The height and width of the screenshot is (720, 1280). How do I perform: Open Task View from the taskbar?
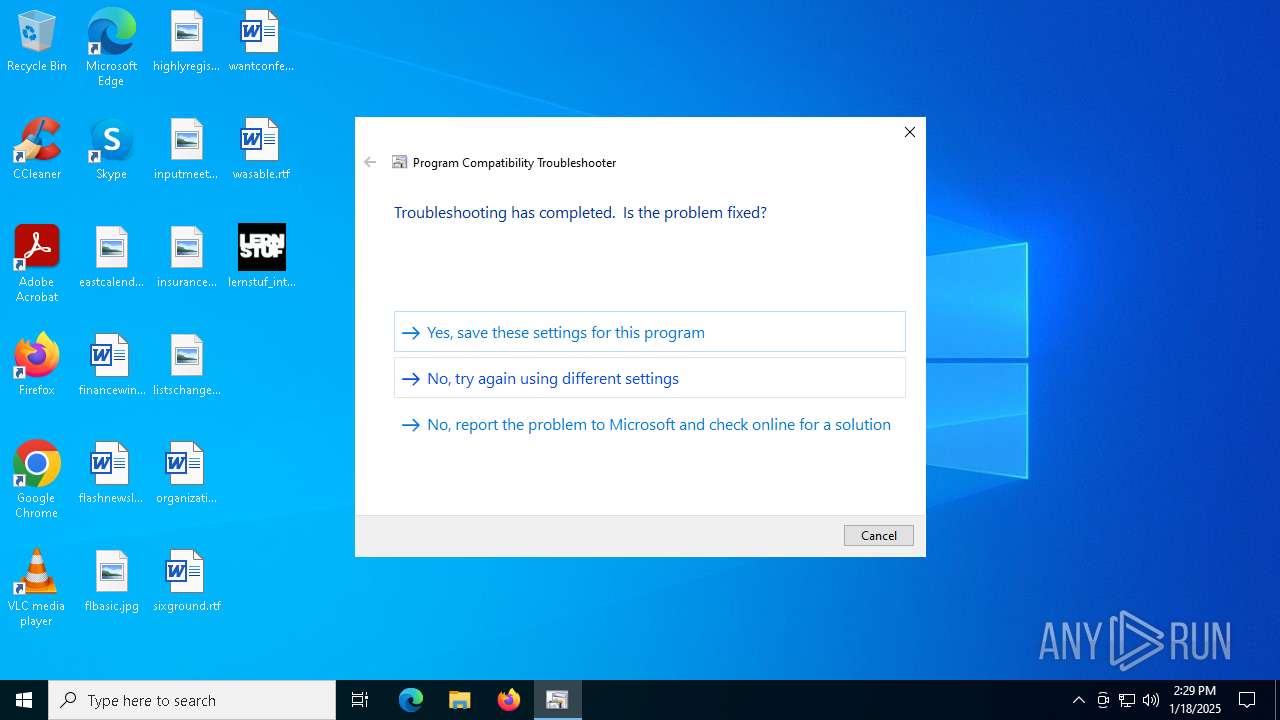(x=360, y=700)
